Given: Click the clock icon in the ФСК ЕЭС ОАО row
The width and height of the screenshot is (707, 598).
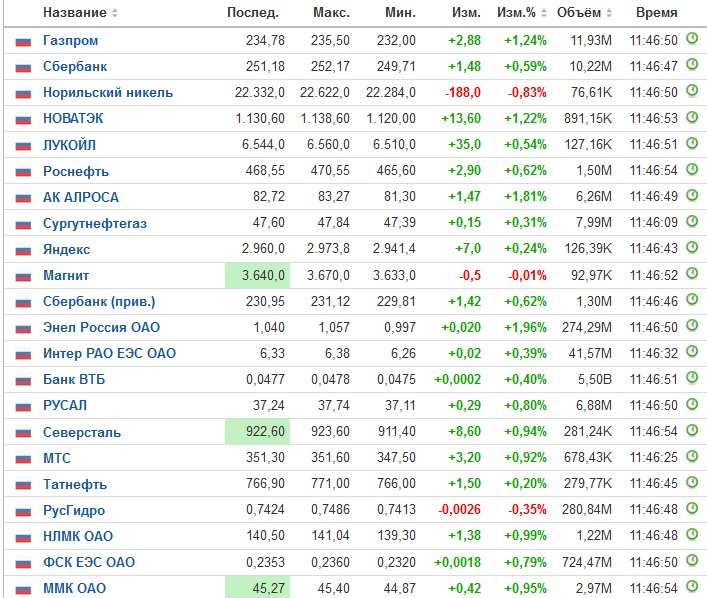Looking at the screenshot, I should tap(692, 560).
